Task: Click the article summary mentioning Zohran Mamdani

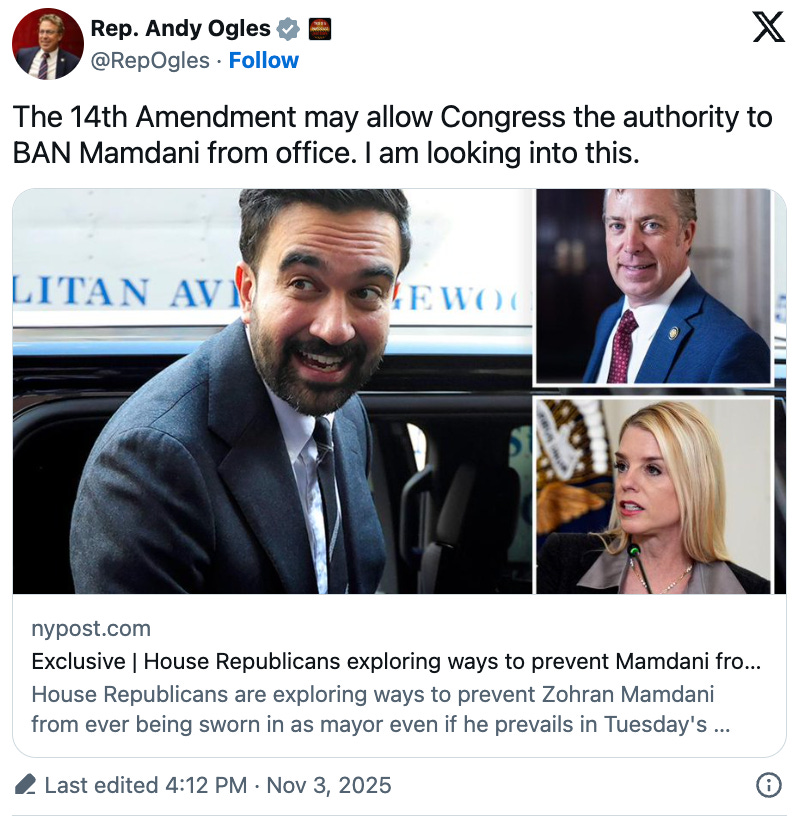Action: [380, 709]
